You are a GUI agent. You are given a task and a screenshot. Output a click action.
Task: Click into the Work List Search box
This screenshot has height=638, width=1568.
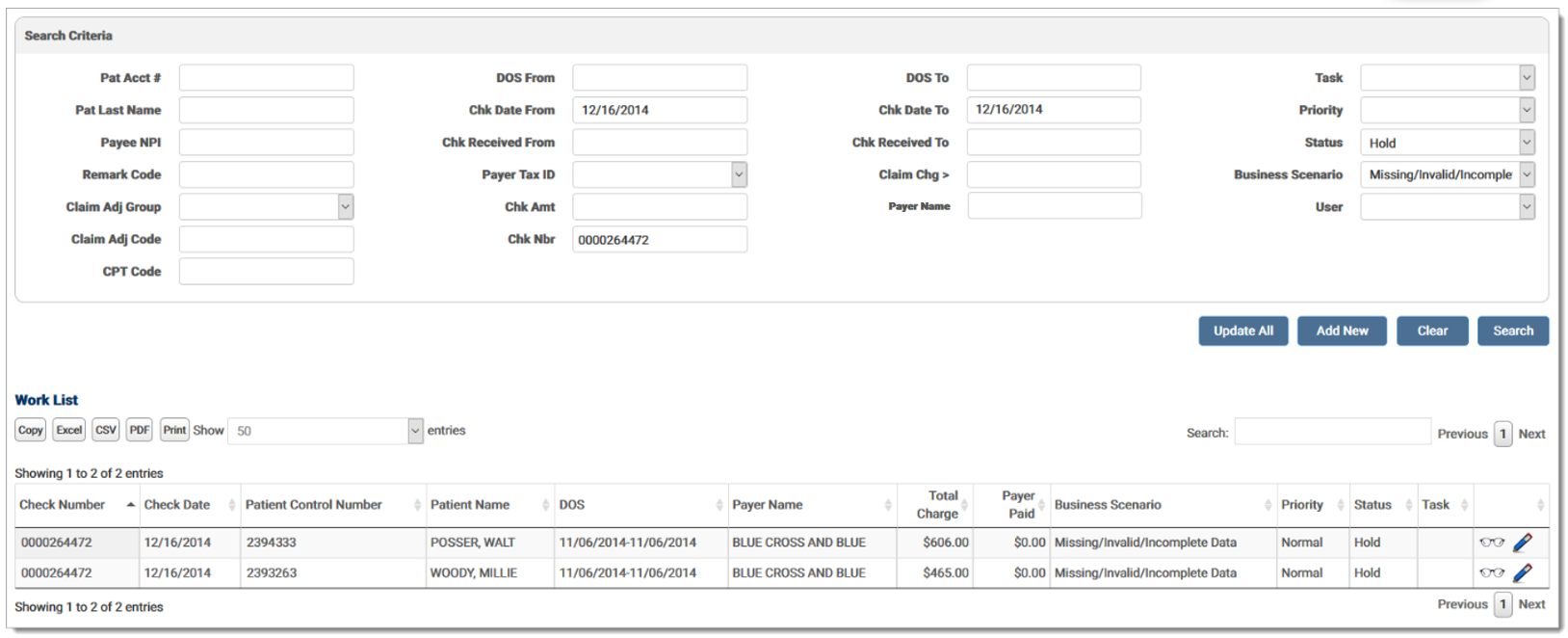(1332, 433)
